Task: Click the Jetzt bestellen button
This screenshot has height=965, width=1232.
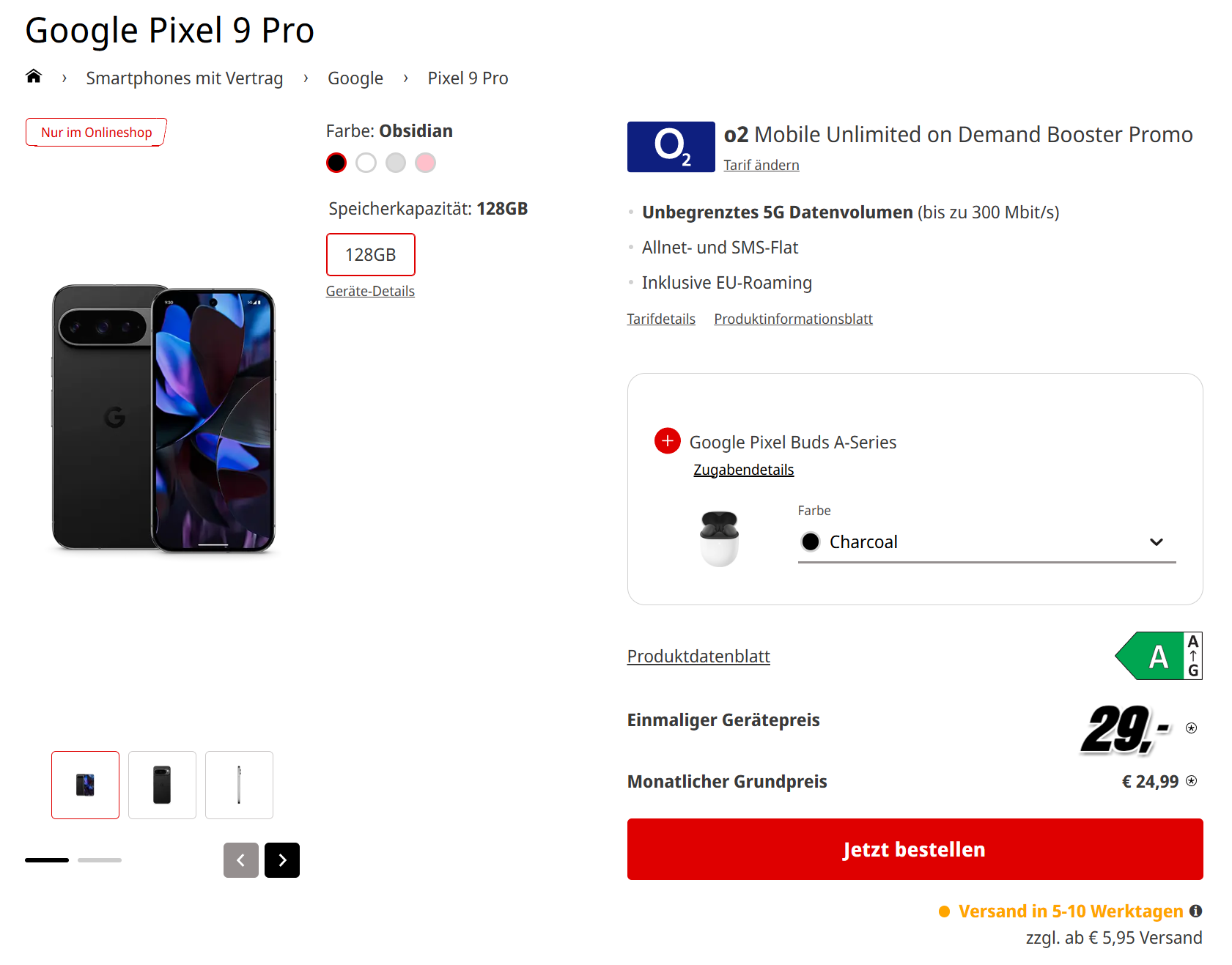Action: 915,849
